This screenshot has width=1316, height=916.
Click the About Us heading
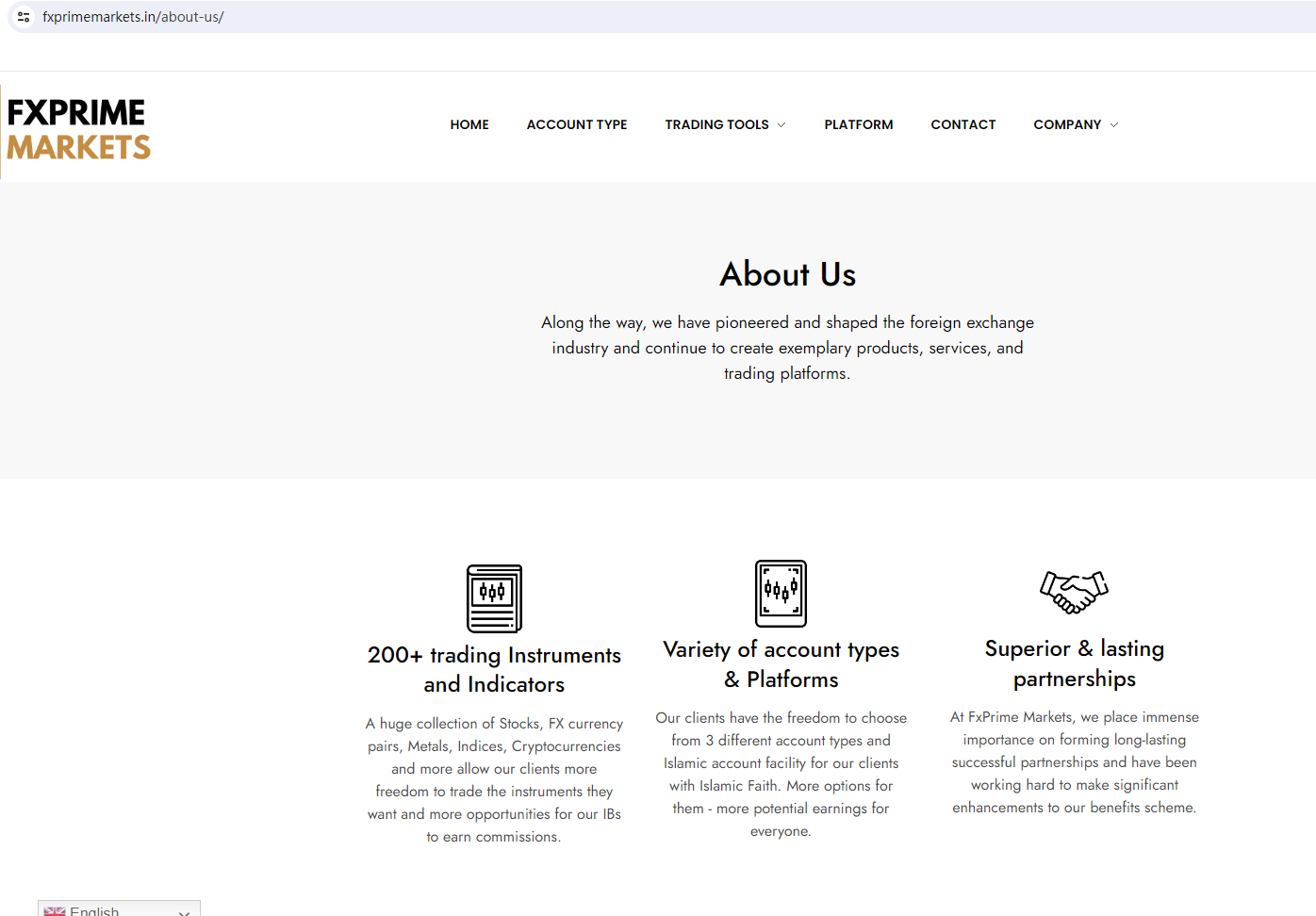click(x=788, y=274)
